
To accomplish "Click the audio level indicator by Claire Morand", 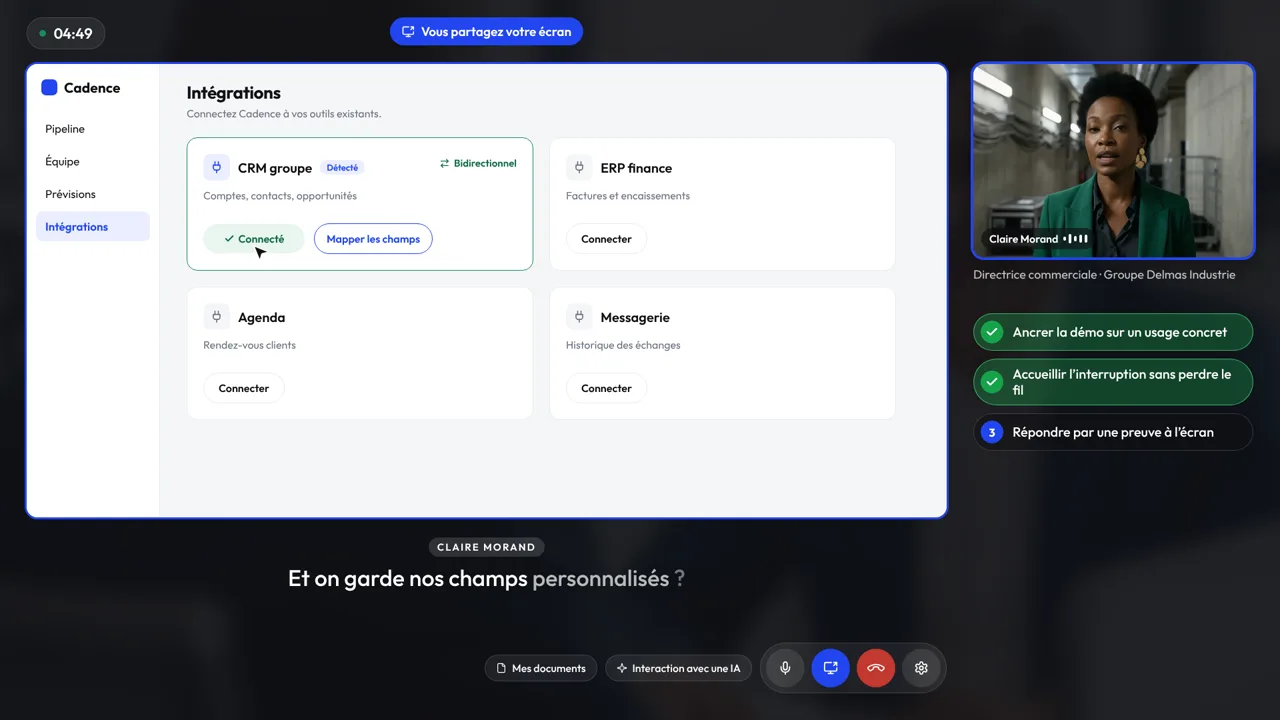I will point(1076,239).
